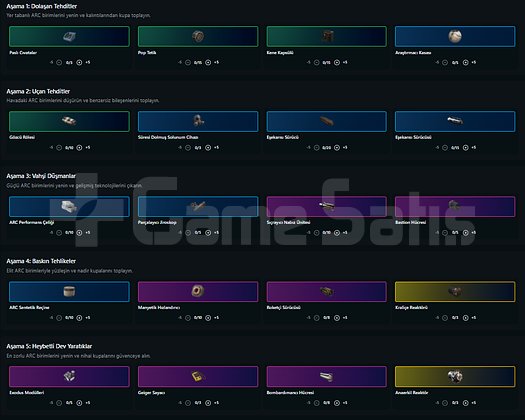Click the Manyetik Hızlandırıcı ring icon
525x420 pixels.
(198, 291)
